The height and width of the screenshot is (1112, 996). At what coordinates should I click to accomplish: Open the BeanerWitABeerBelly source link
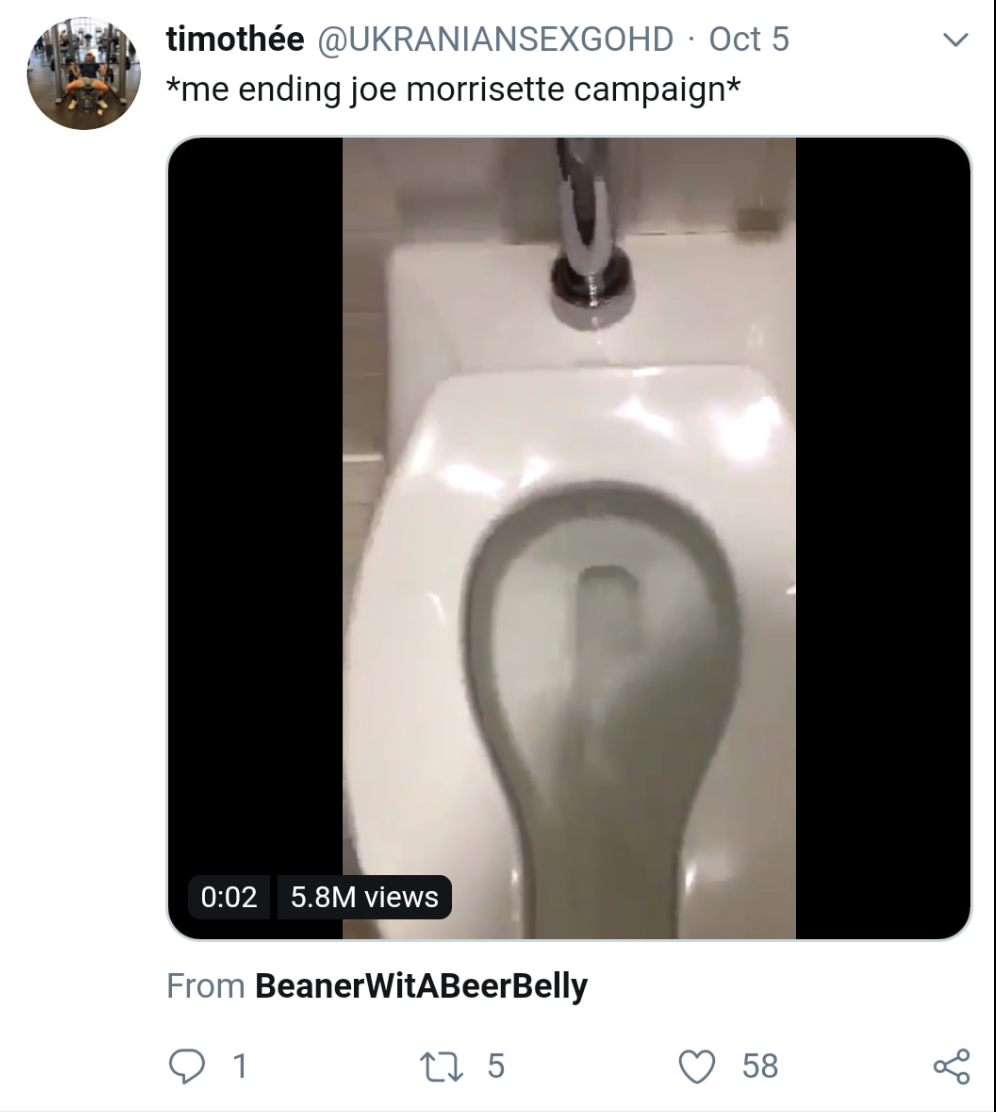coord(421,986)
